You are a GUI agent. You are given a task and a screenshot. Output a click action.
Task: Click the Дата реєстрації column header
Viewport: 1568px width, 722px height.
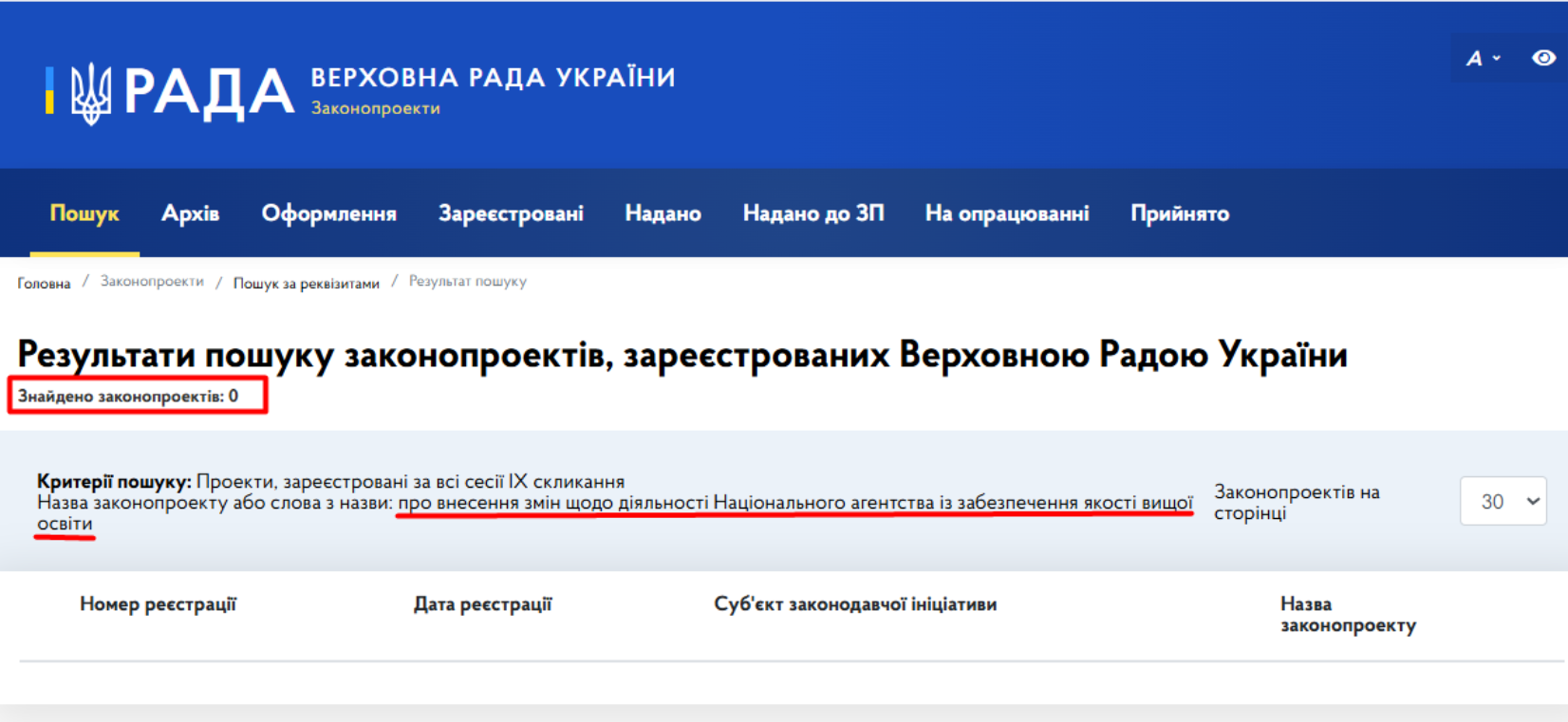[x=482, y=604]
